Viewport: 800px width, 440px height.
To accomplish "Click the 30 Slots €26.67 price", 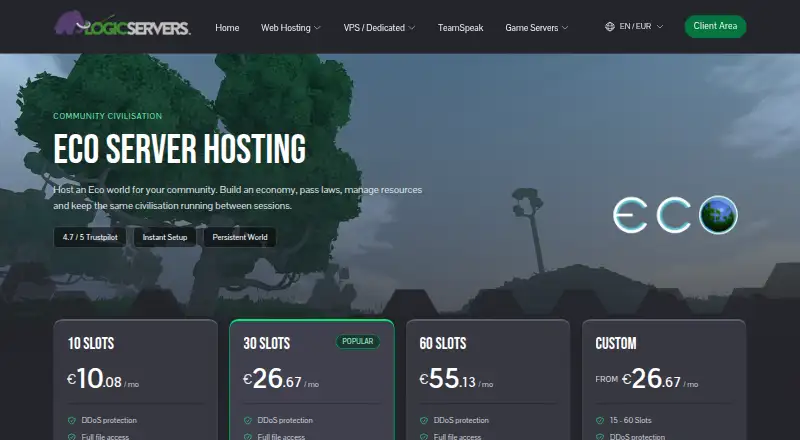I will 281,379.
